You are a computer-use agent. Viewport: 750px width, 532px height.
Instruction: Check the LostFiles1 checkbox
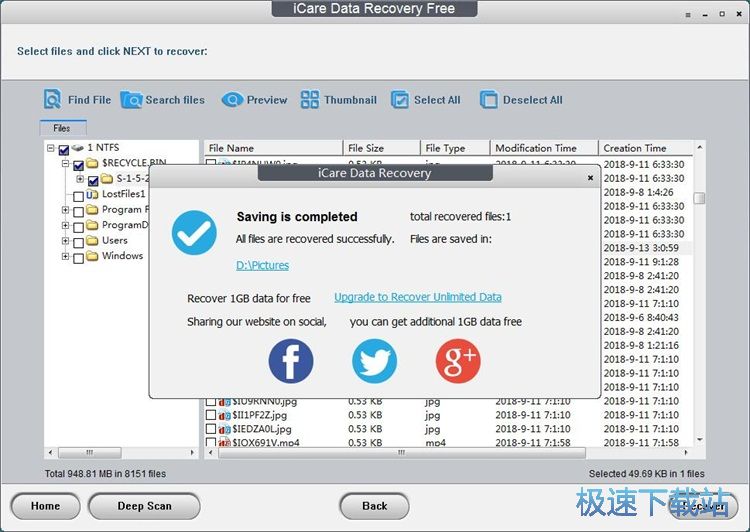point(78,196)
